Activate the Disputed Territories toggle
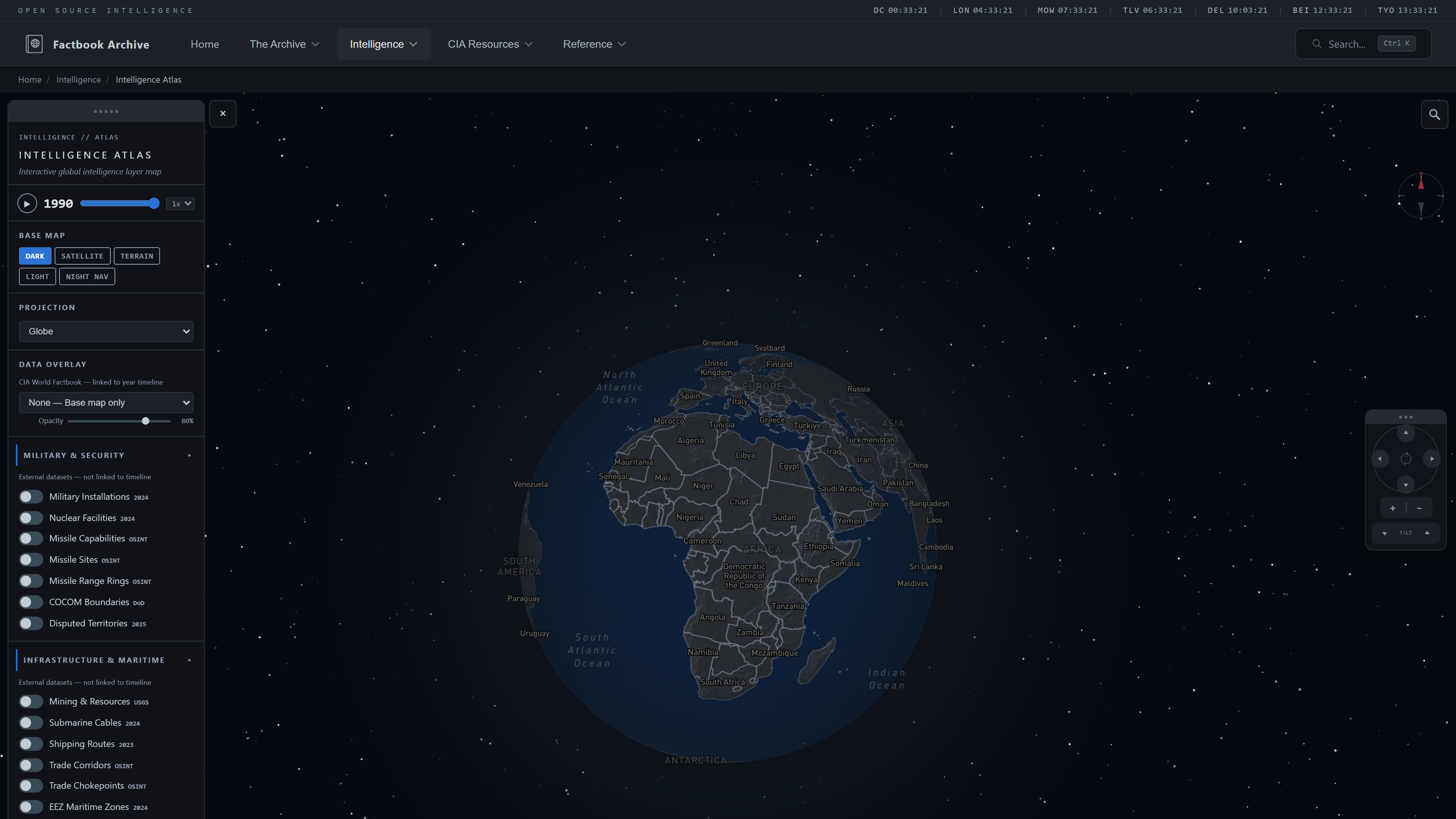 coord(31,623)
